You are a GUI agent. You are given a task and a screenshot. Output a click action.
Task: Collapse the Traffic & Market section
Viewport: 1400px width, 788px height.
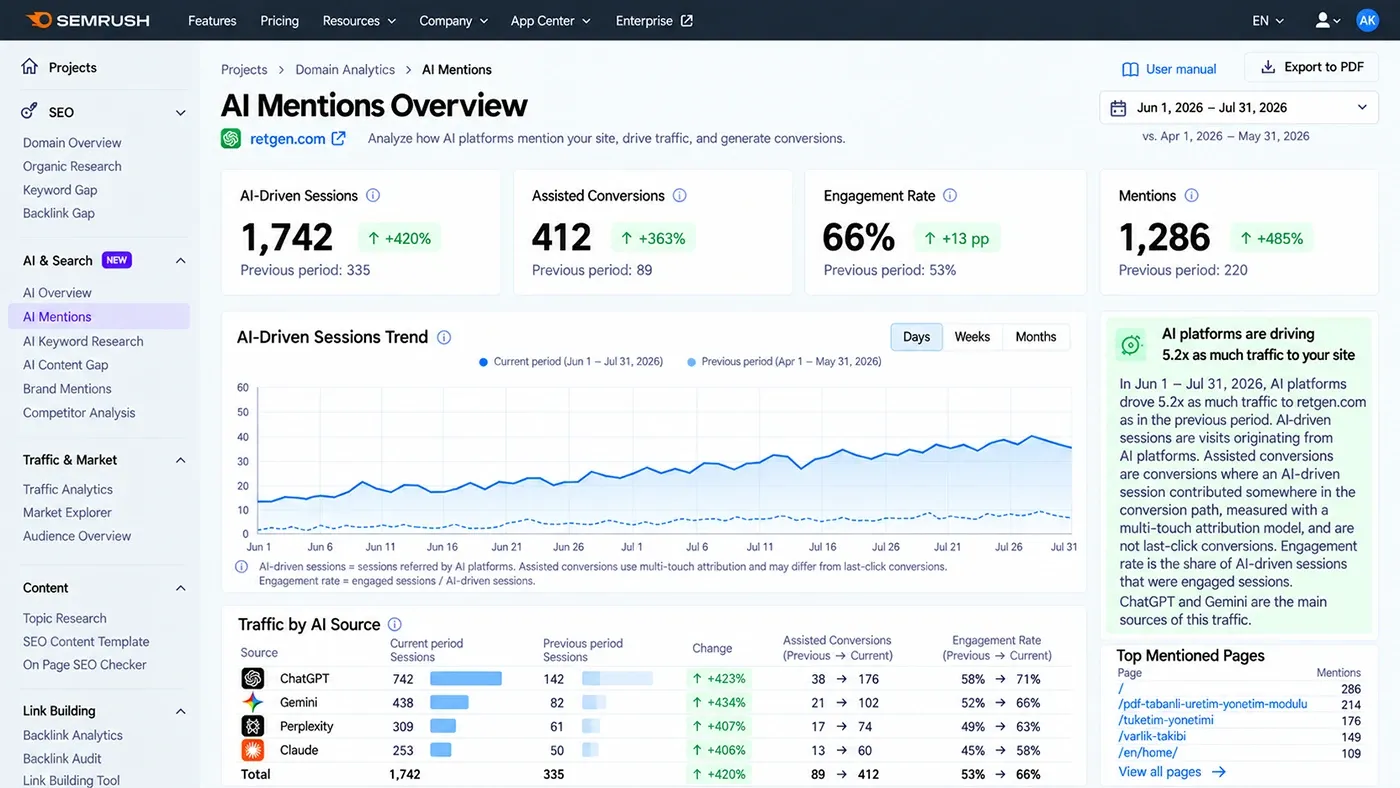point(181,460)
